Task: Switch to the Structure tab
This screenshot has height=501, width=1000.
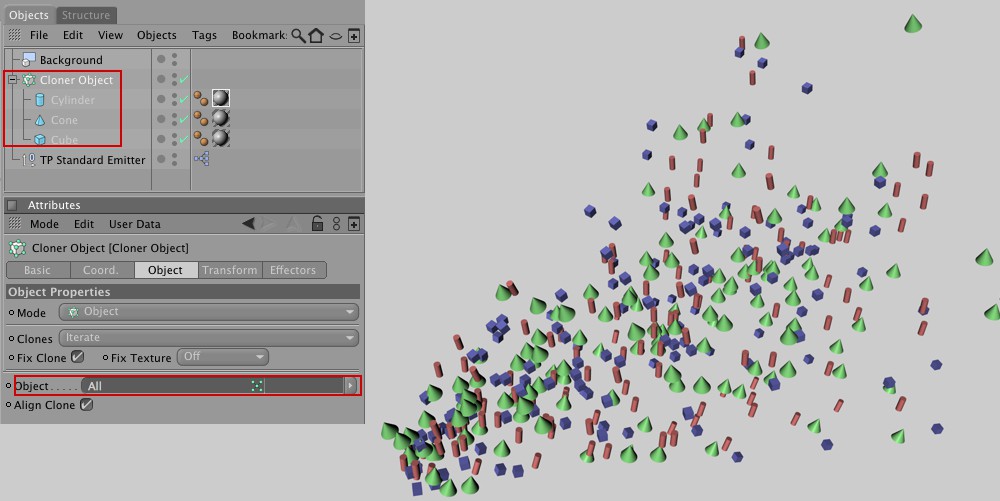Action: click(x=86, y=15)
